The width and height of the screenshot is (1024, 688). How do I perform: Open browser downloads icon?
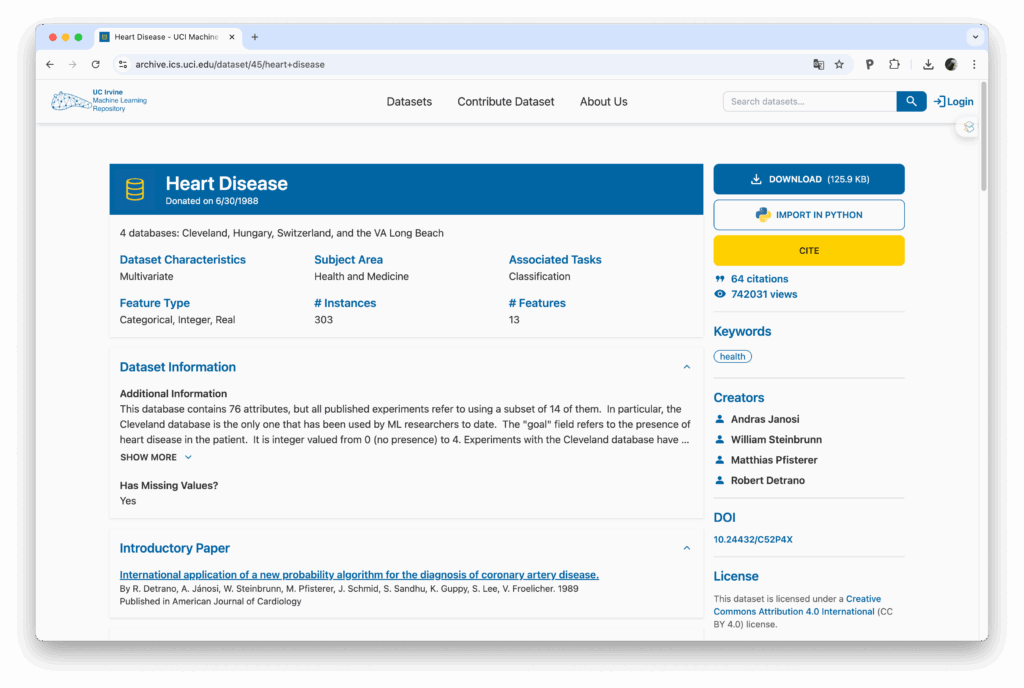(x=928, y=64)
